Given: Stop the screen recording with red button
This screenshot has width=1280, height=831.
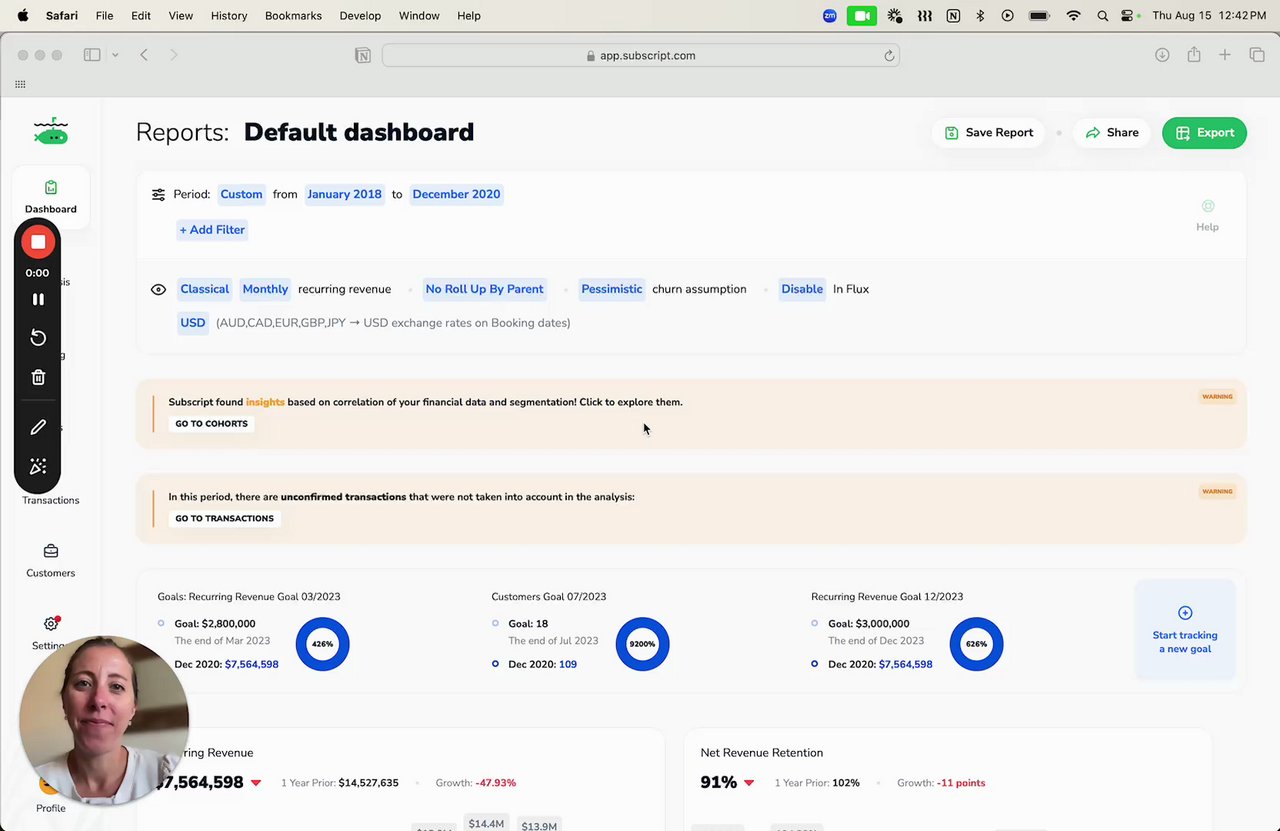Looking at the screenshot, I should [38, 242].
